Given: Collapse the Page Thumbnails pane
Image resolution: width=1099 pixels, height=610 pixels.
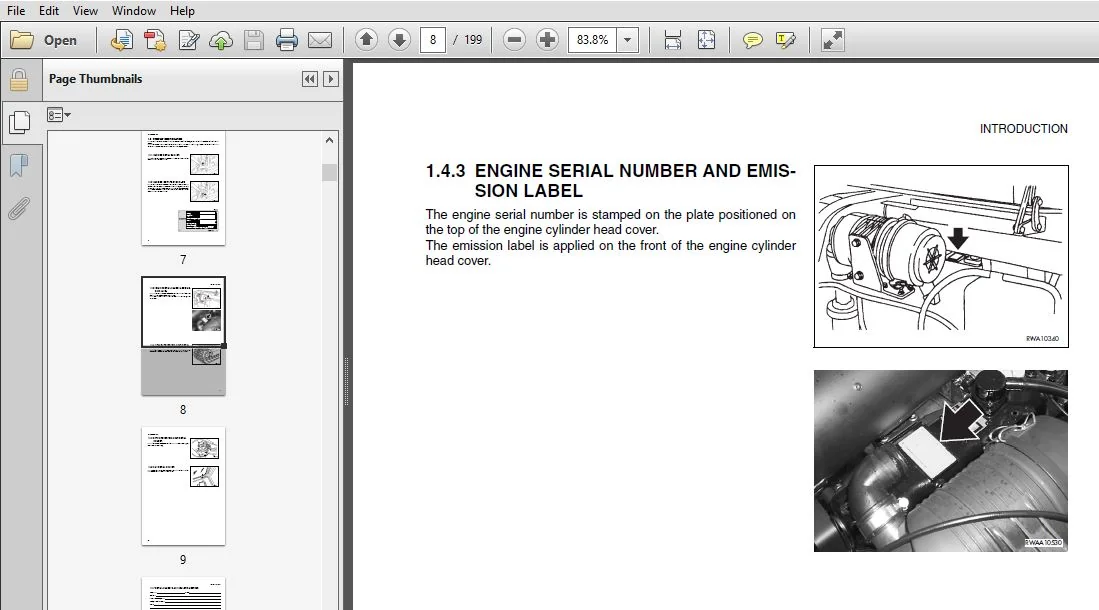Looking at the screenshot, I should (310, 79).
